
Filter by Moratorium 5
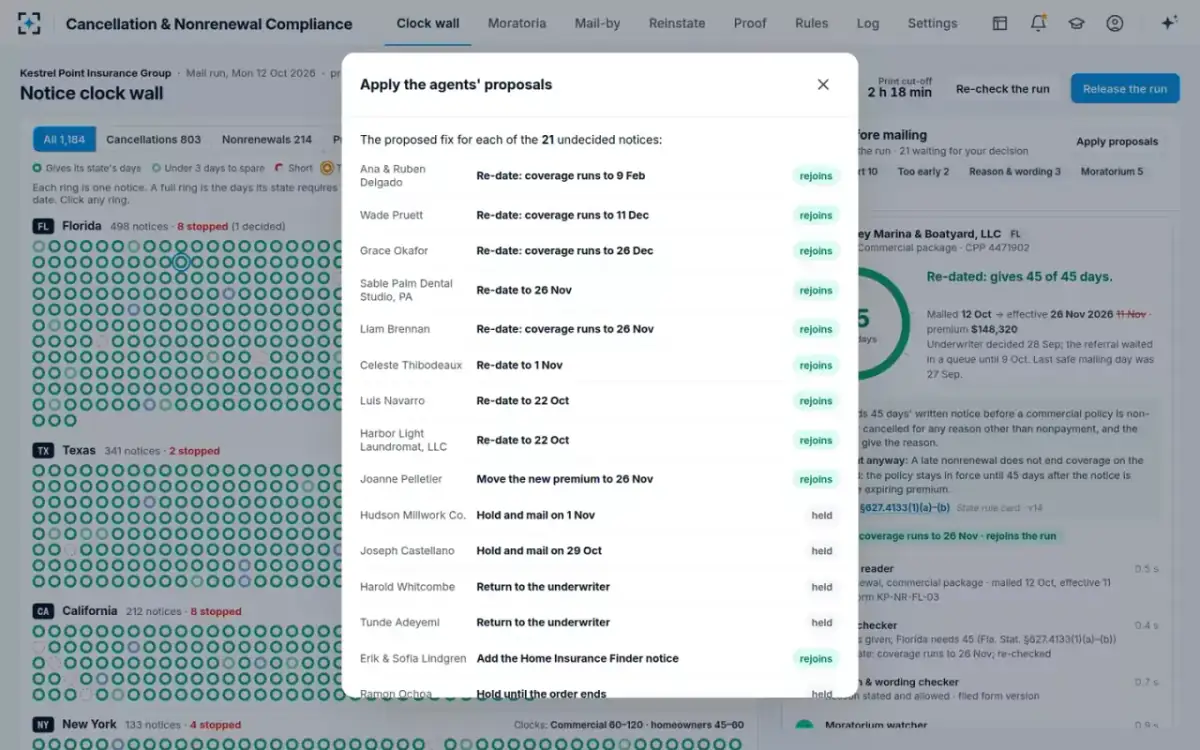pyautogui.click(x=1112, y=172)
